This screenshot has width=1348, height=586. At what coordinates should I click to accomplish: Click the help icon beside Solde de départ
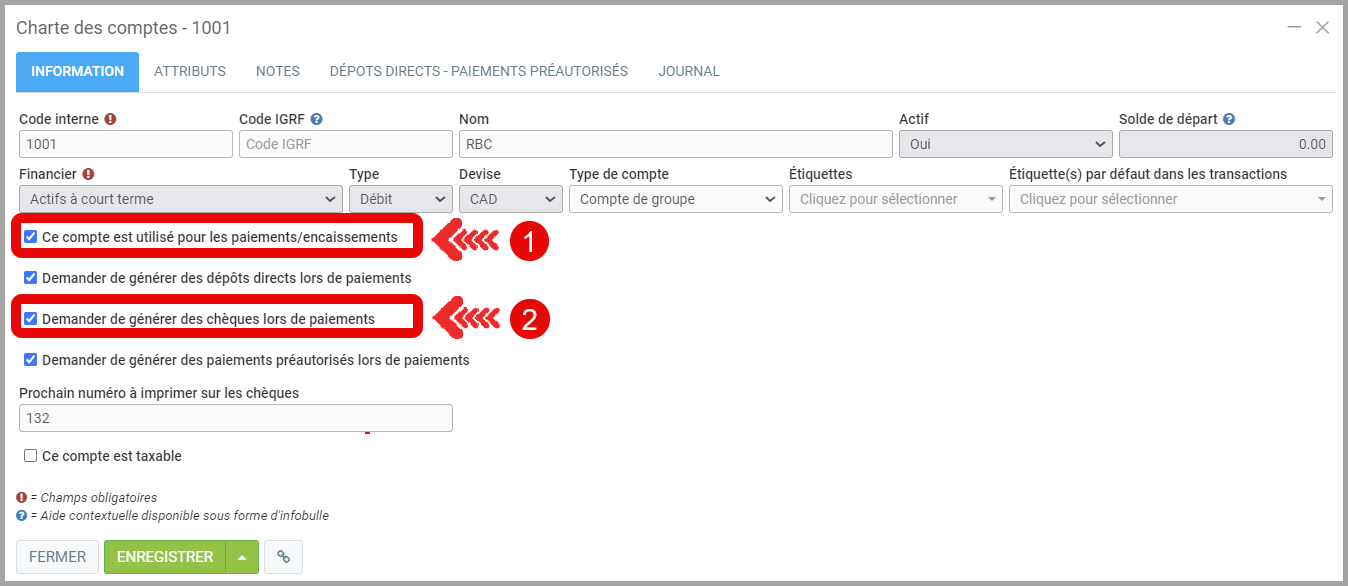[x=1229, y=119]
